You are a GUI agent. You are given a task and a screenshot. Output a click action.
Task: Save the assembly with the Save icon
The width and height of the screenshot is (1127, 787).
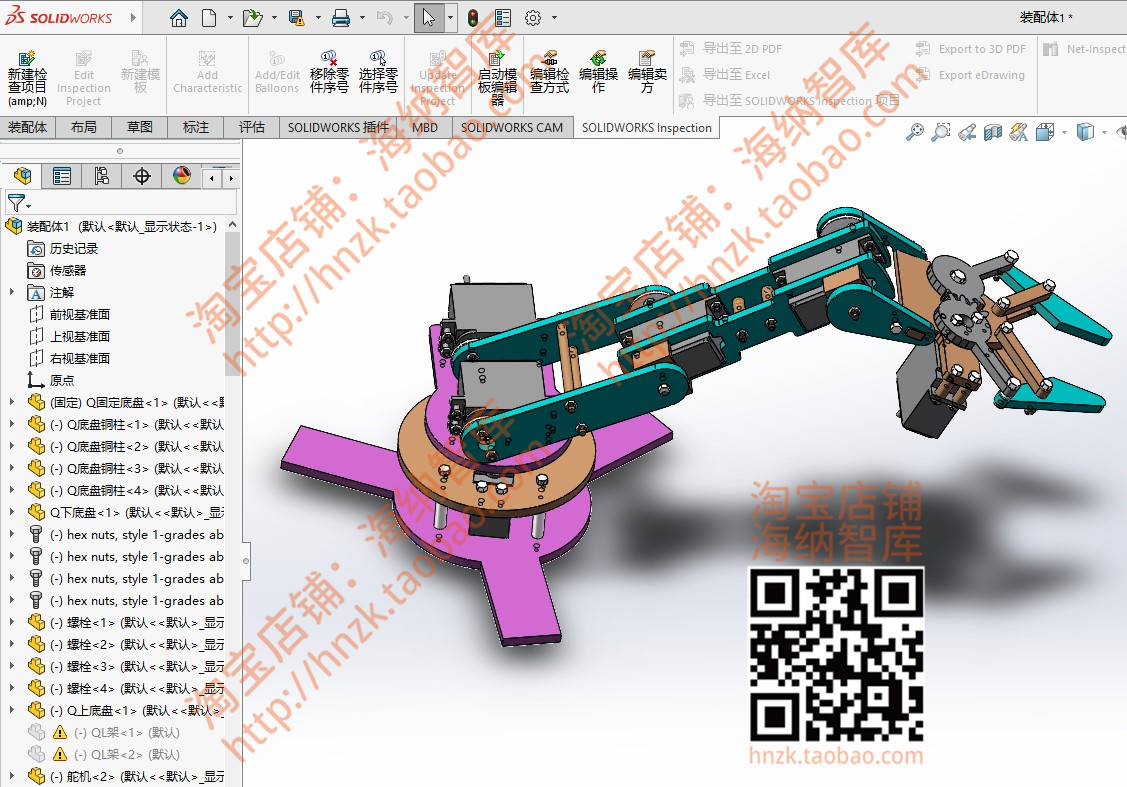click(296, 18)
